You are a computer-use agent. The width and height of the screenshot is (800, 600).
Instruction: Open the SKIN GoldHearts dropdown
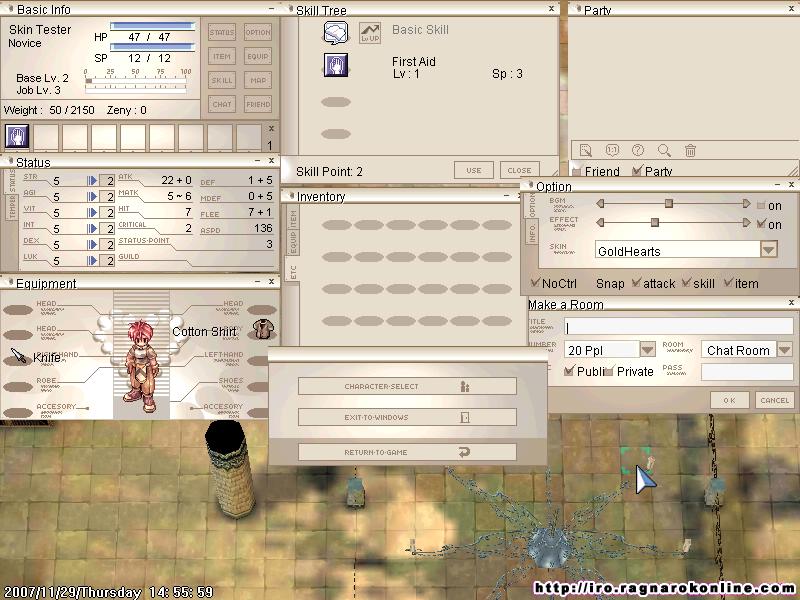[769, 249]
